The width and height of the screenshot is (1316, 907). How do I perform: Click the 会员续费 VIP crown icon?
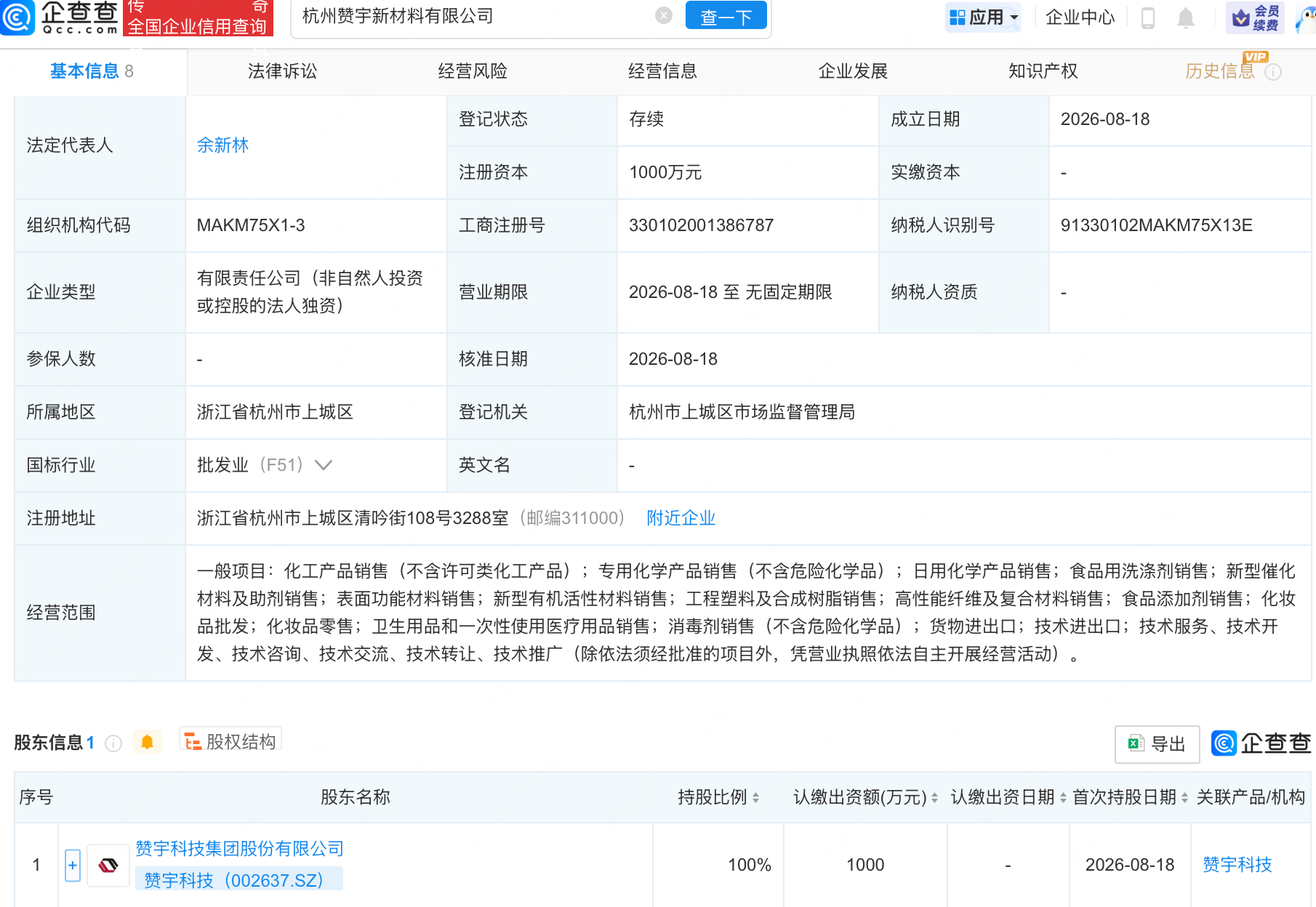point(1256,17)
